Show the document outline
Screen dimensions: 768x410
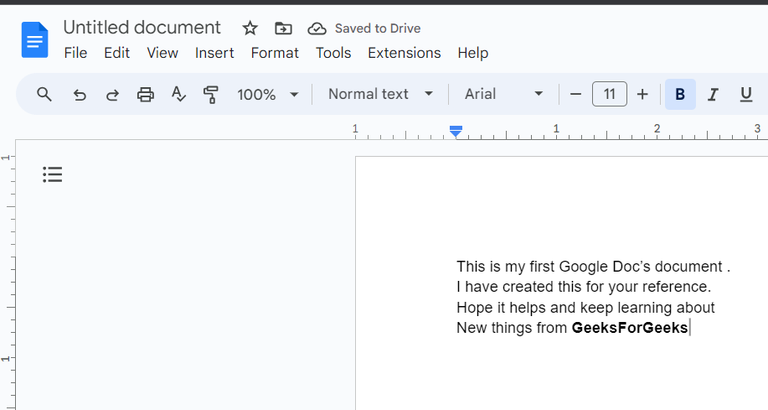(x=52, y=175)
